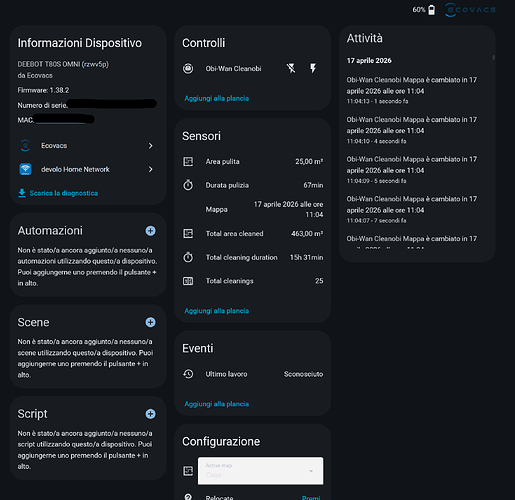Click the Ecovacs integration label

point(54,146)
